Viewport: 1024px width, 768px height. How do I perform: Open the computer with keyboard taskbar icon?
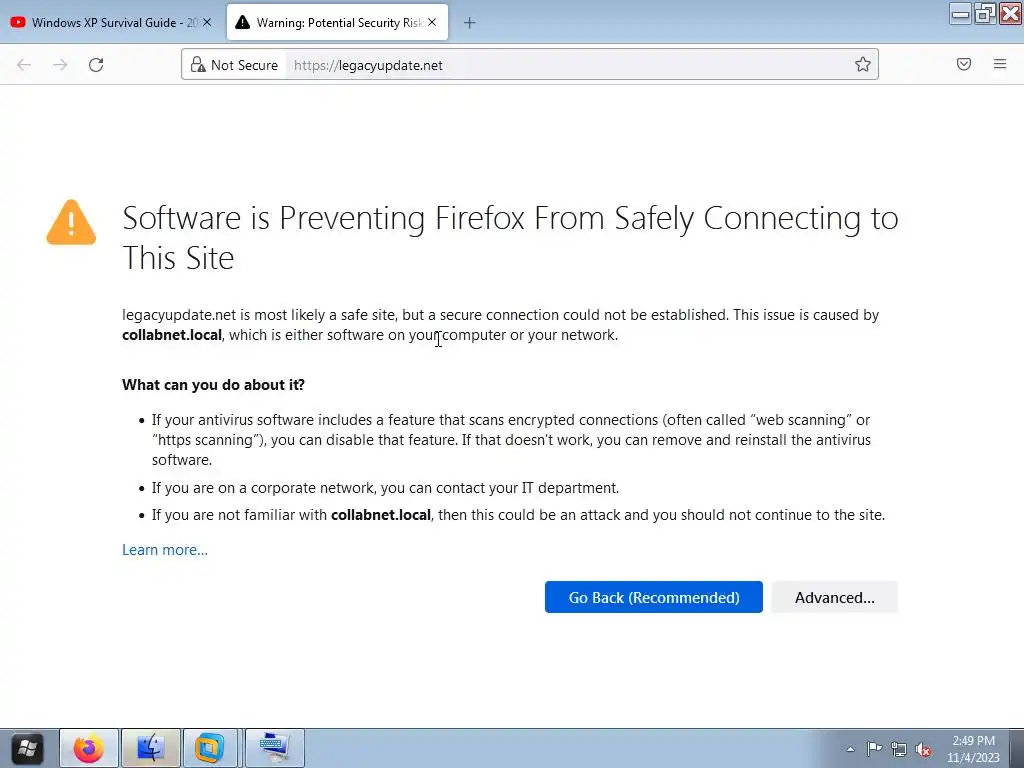point(274,748)
